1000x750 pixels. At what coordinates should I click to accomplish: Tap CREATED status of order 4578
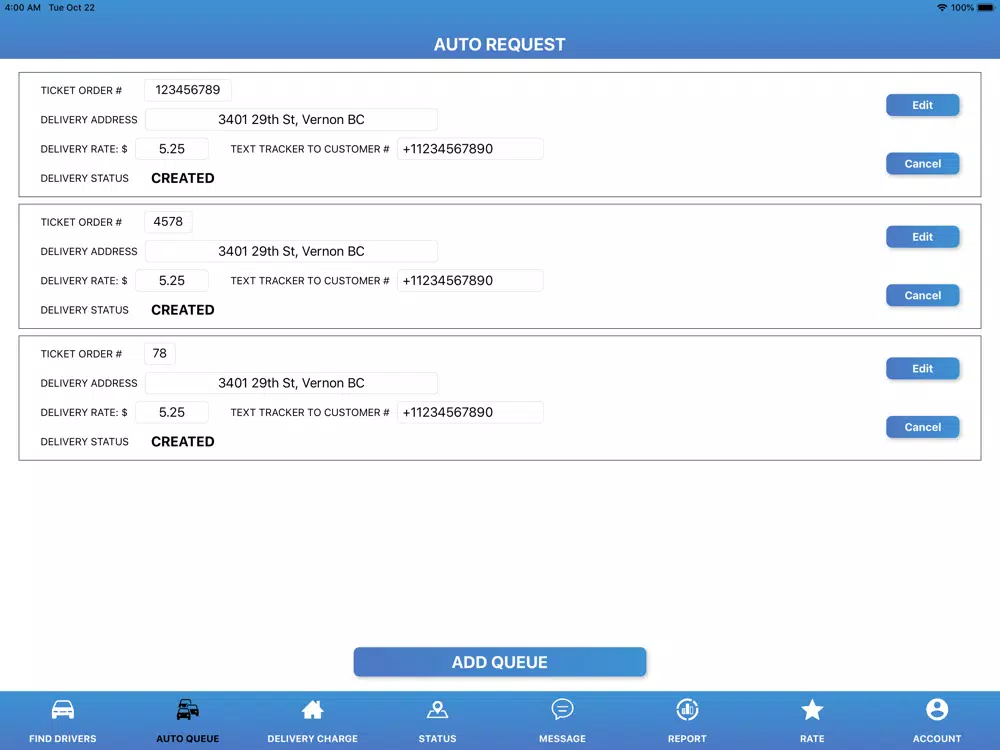182,310
